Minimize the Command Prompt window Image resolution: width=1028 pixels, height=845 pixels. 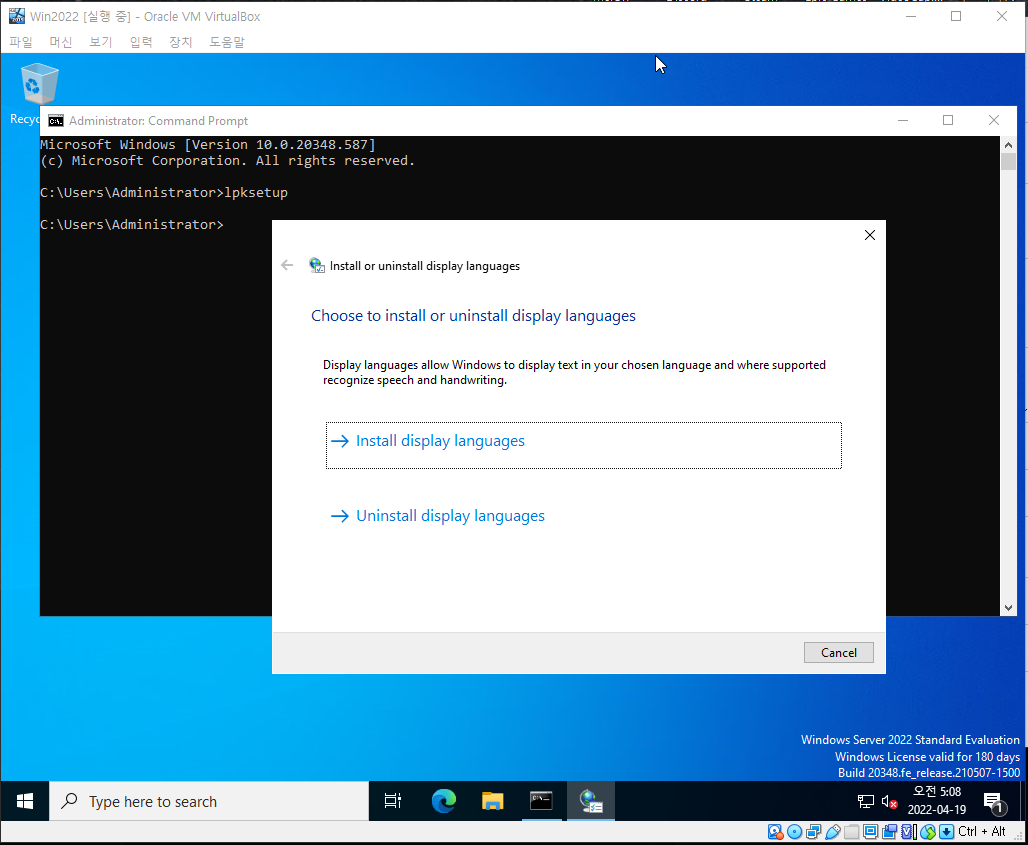click(903, 121)
